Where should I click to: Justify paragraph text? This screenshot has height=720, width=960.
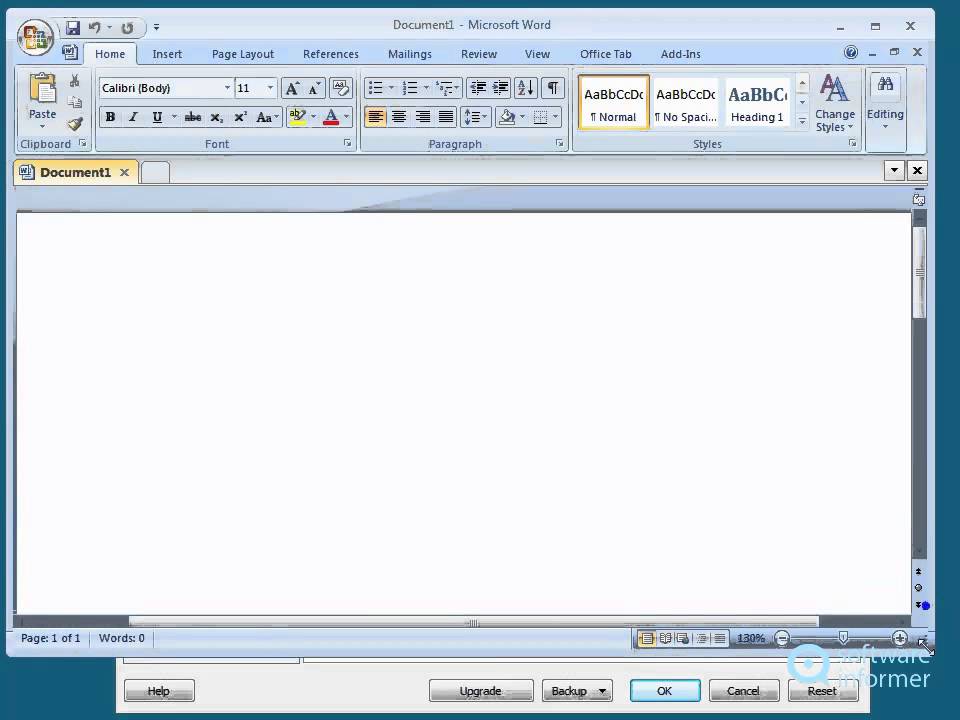(446, 117)
